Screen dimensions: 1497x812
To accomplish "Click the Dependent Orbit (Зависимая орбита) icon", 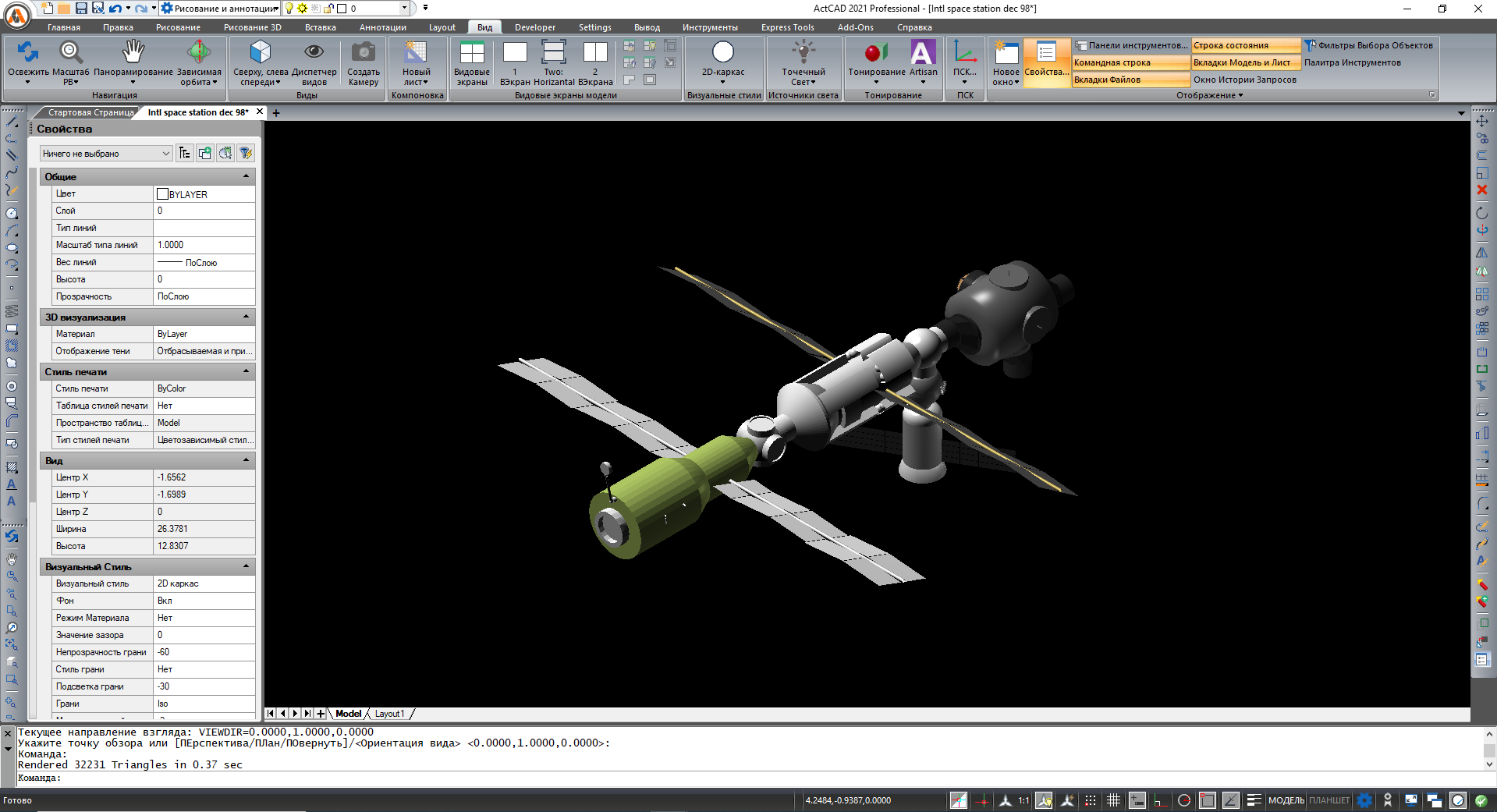I will click(x=198, y=53).
